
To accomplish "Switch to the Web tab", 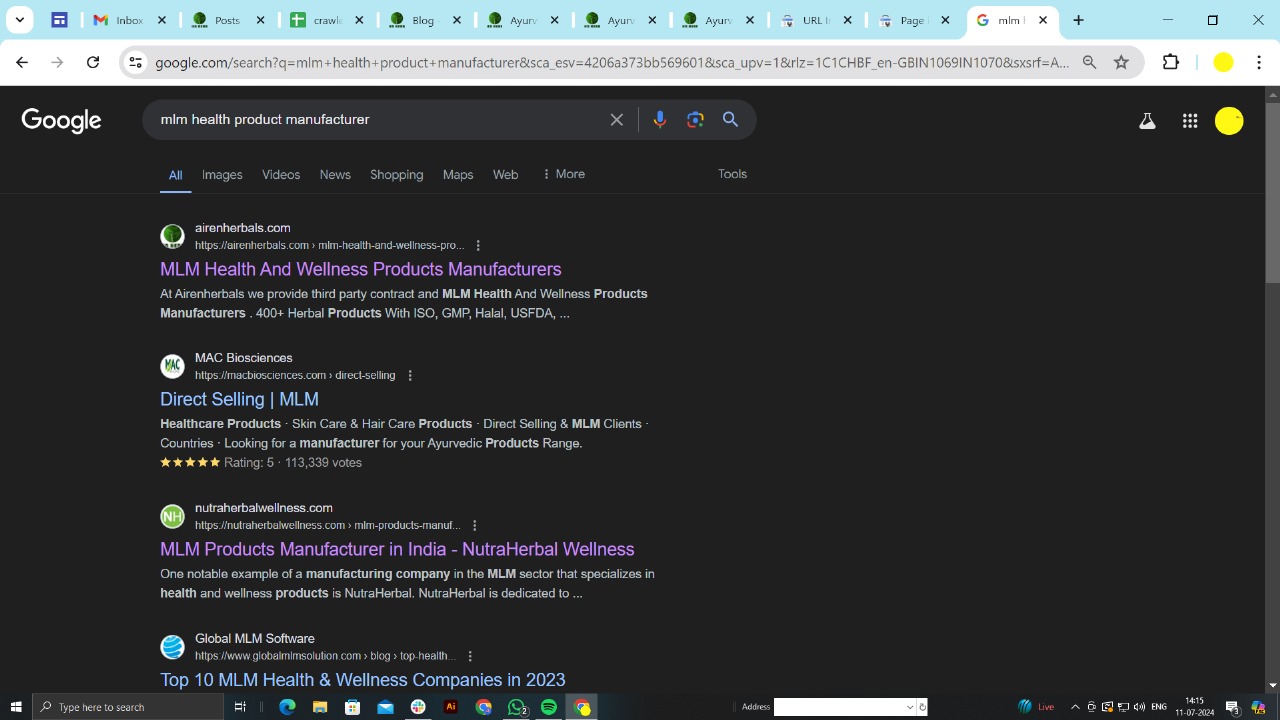I will coord(505,174).
